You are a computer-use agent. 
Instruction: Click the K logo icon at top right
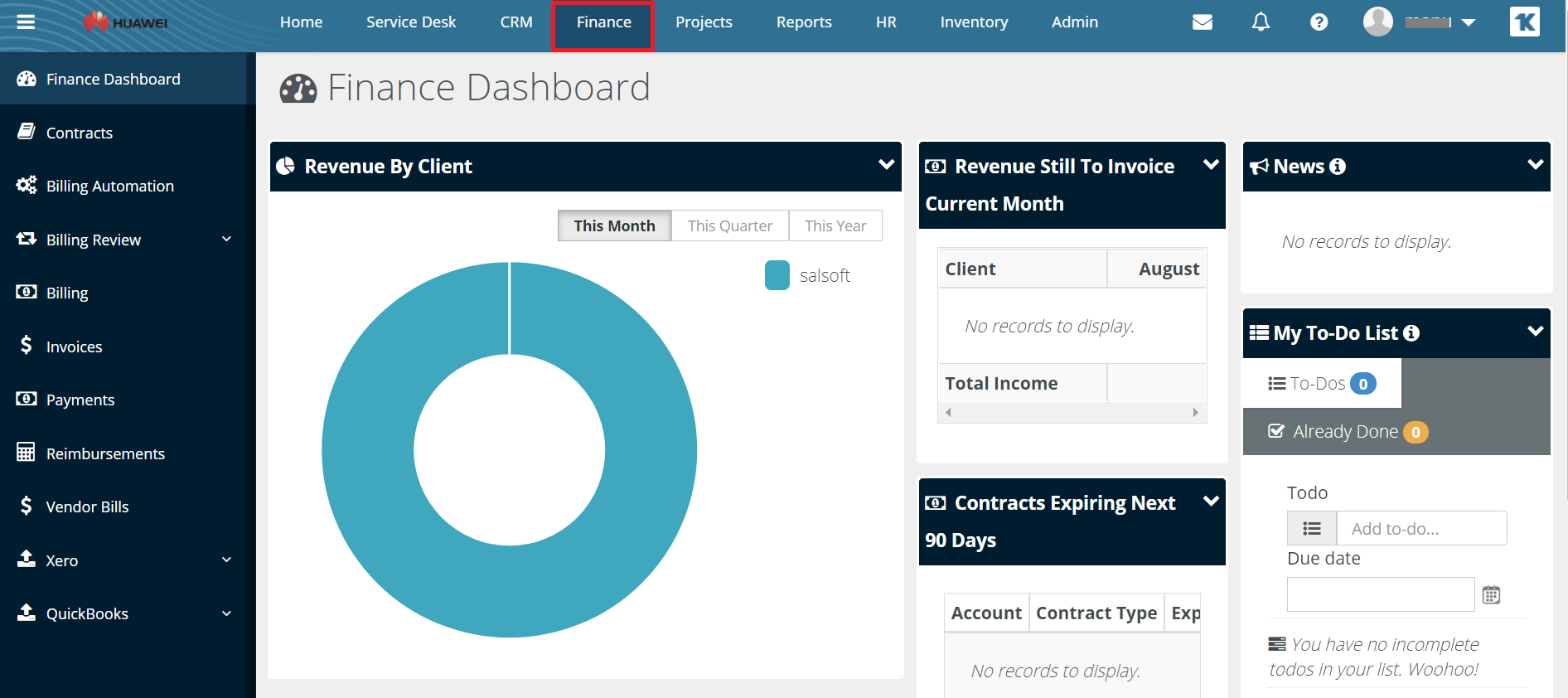1524,22
